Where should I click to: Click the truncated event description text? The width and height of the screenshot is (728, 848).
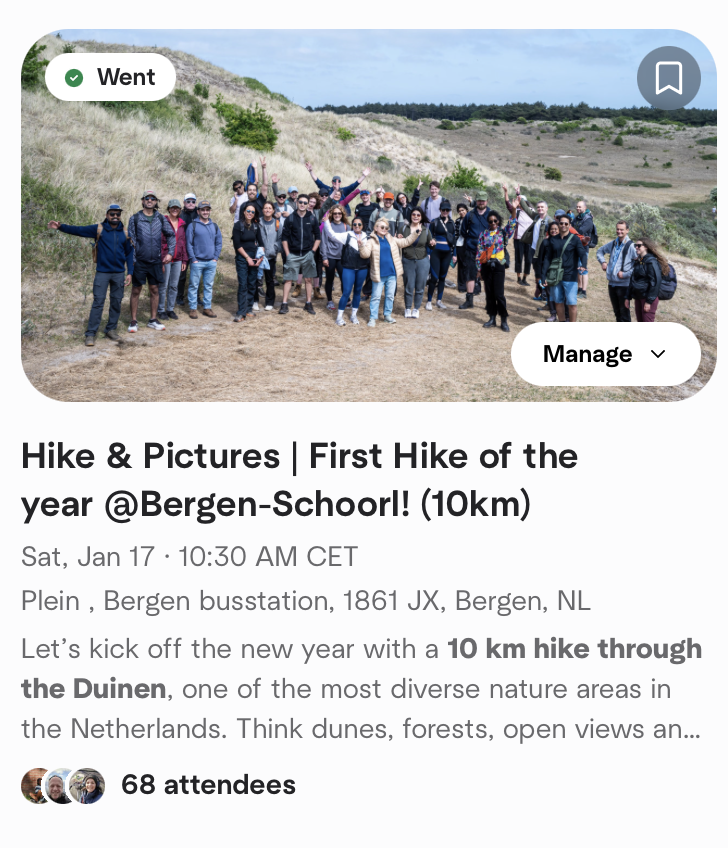pos(361,688)
